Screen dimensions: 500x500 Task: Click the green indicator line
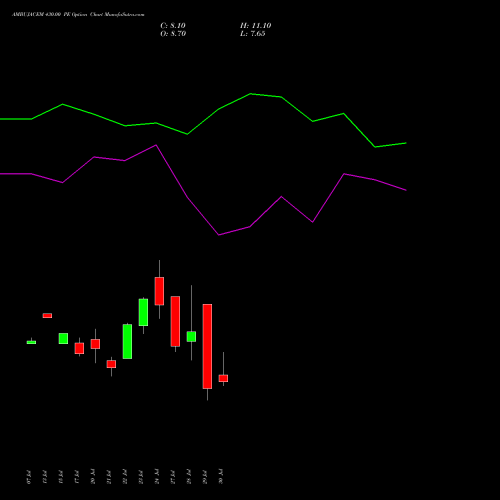tap(203, 120)
